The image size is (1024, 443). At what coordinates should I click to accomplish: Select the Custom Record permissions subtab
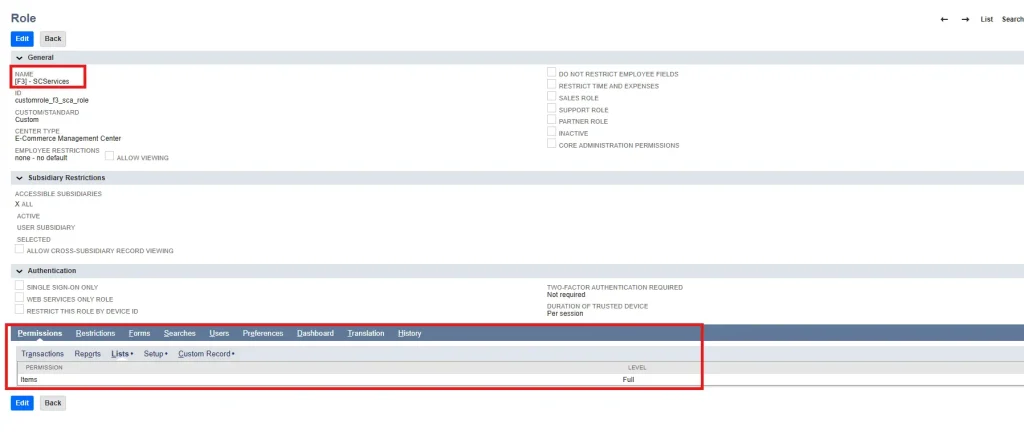point(206,353)
